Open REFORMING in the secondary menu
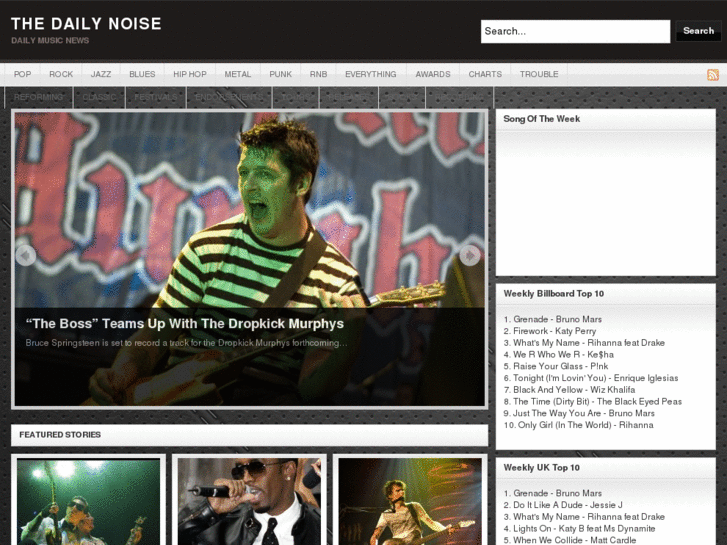Viewport: 727px width, 545px height. (38, 97)
